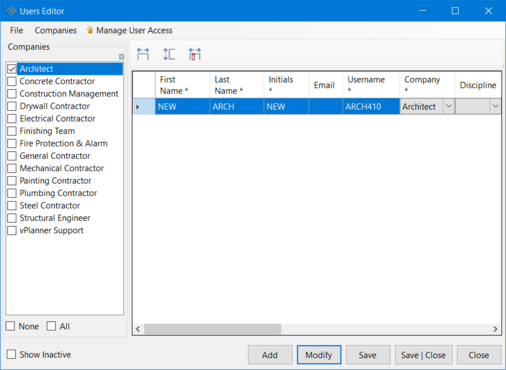506x370 pixels.
Task: Check the Finishing Team checkbox
Action: tap(12, 131)
